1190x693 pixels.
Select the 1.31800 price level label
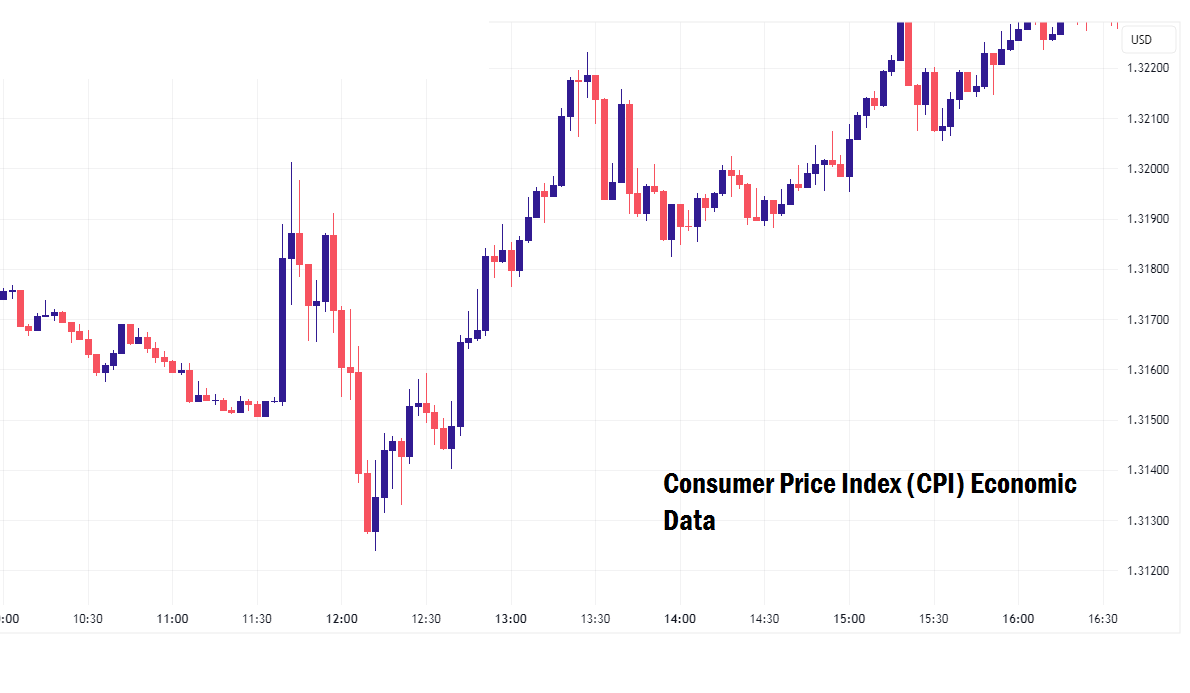coord(1148,269)
